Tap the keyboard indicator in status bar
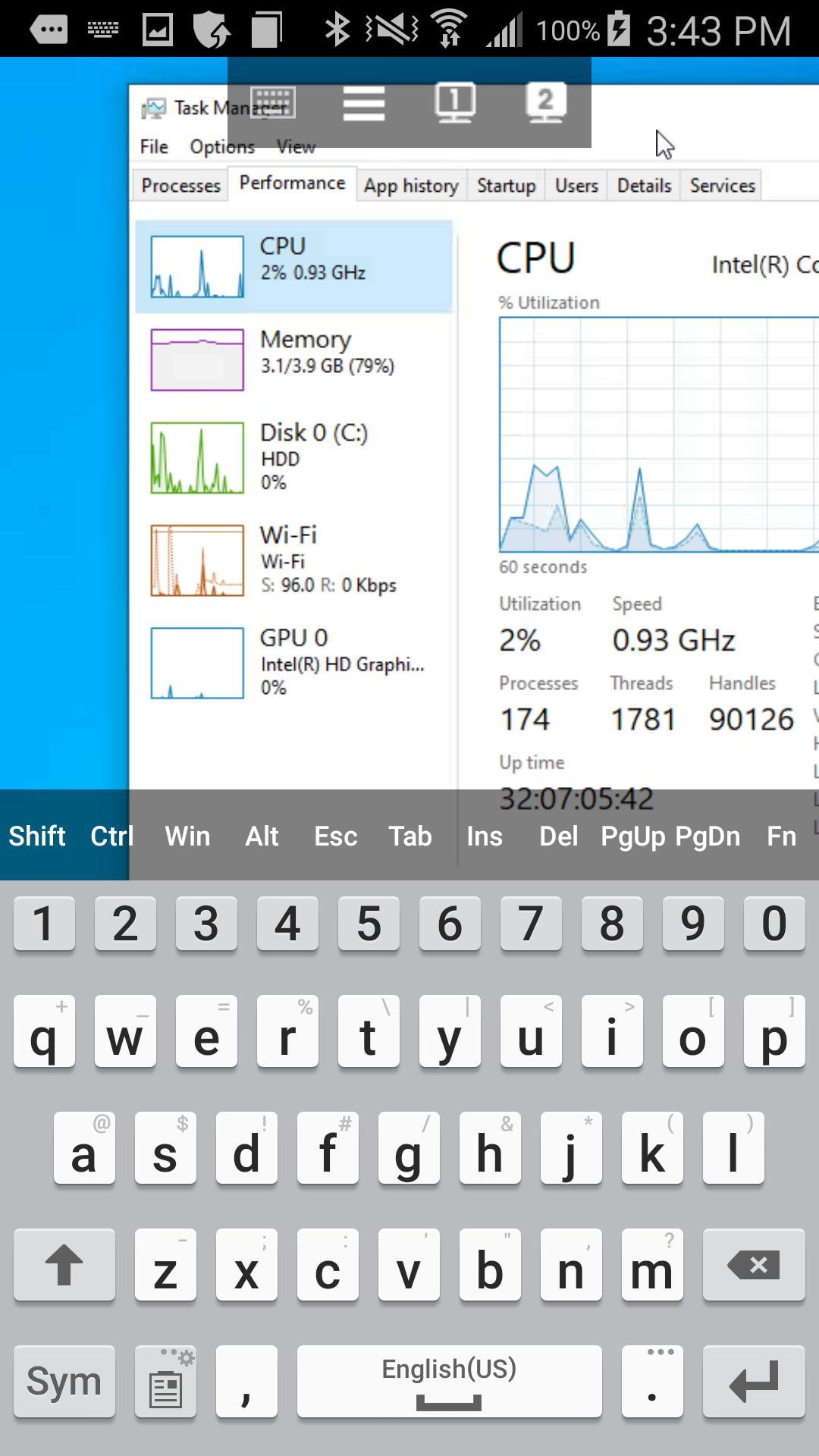The height and width of the screenshot is (1456, 819). 103,30
